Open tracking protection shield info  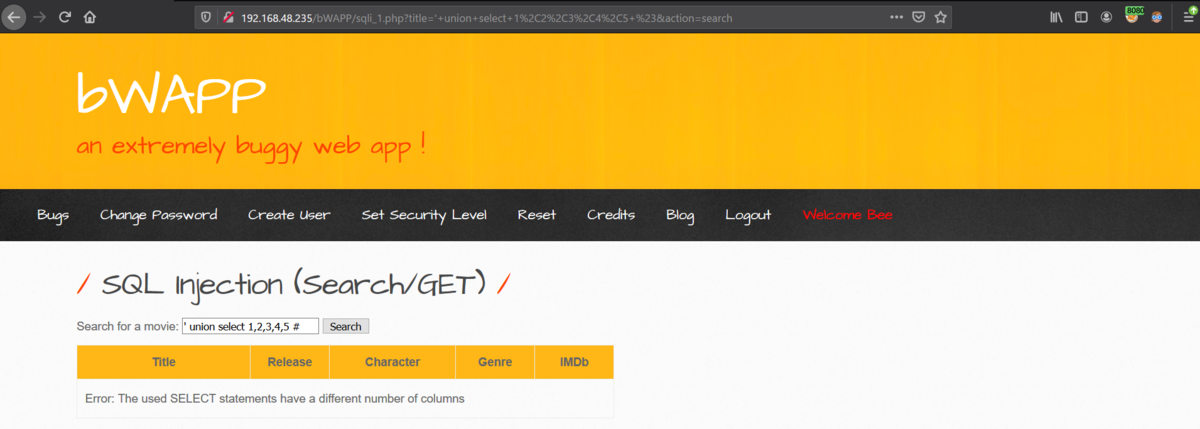207,17
